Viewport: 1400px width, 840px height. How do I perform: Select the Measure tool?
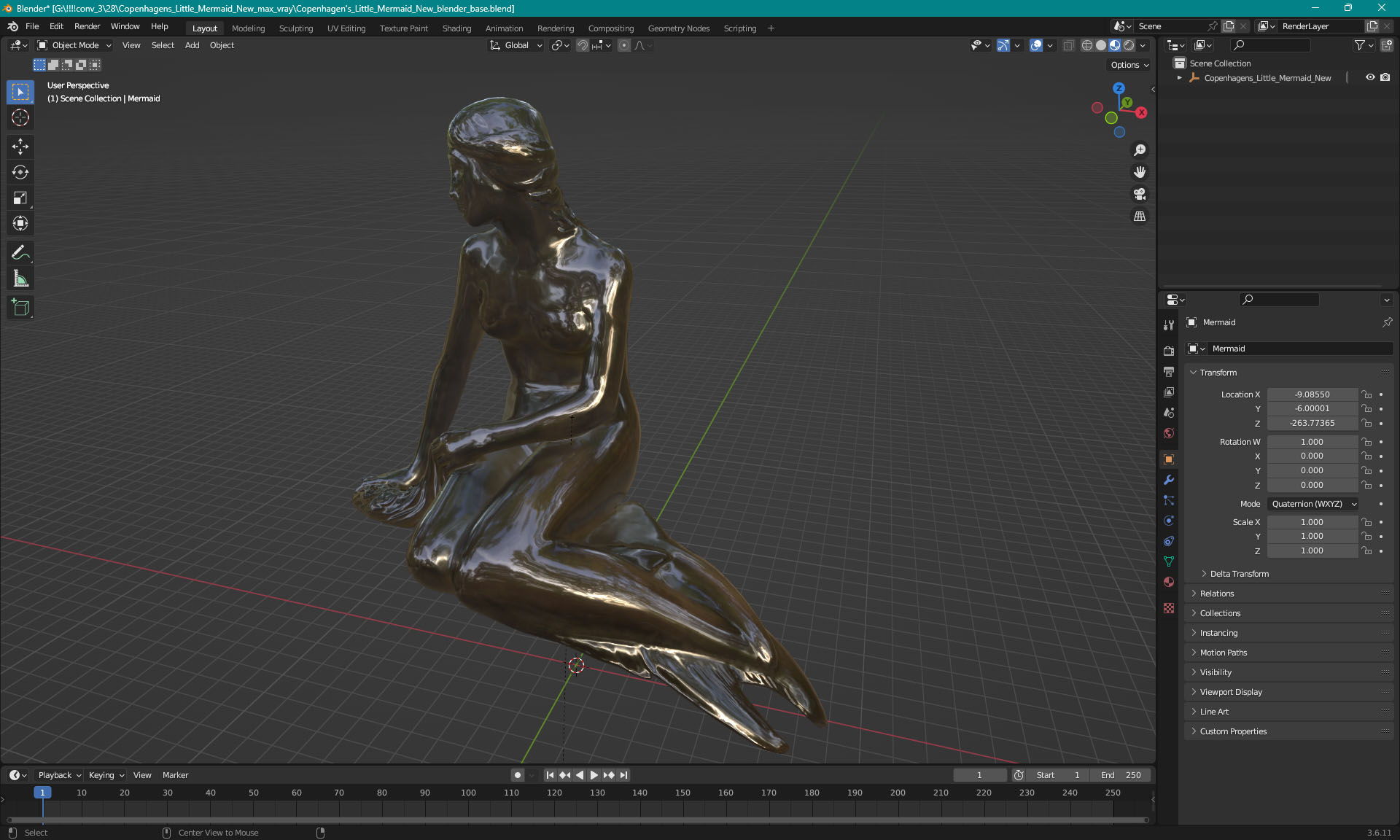[x=20, y=279]
